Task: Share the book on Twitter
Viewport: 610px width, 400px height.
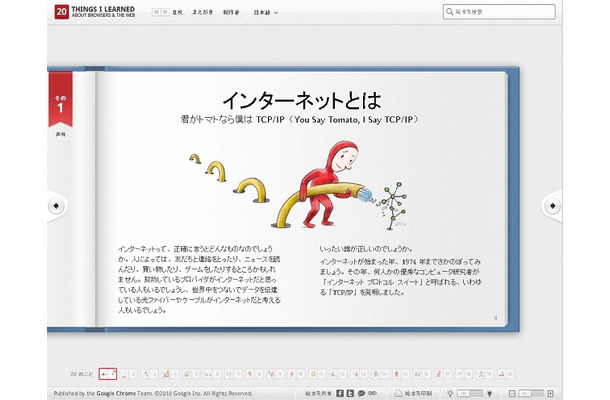Action: tap(351, 393)
